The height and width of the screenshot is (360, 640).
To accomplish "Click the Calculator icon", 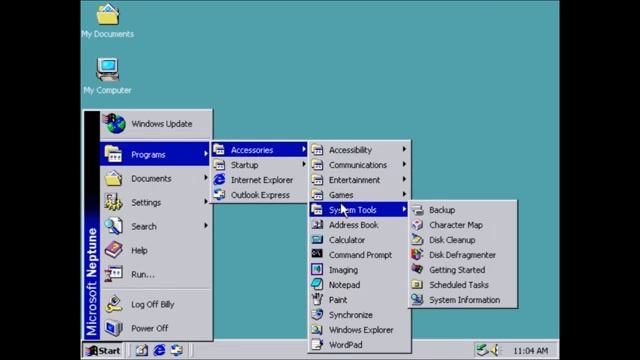I will 317,240.
